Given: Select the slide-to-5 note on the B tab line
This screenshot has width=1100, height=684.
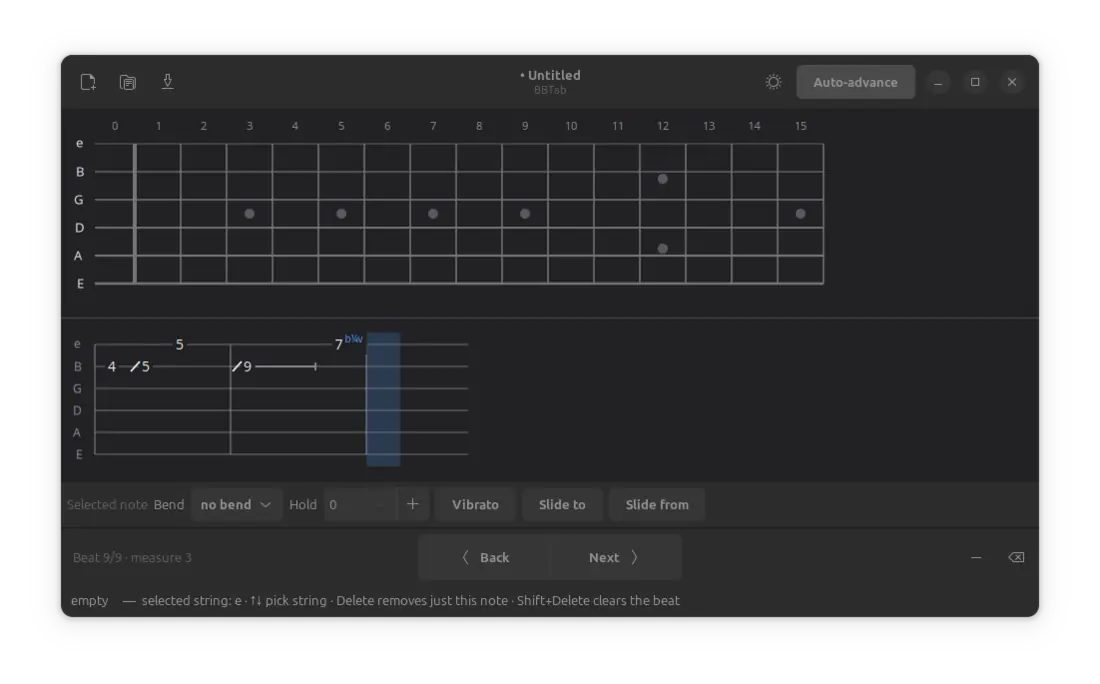Looking at the screenshot, I should click(140, 366).
